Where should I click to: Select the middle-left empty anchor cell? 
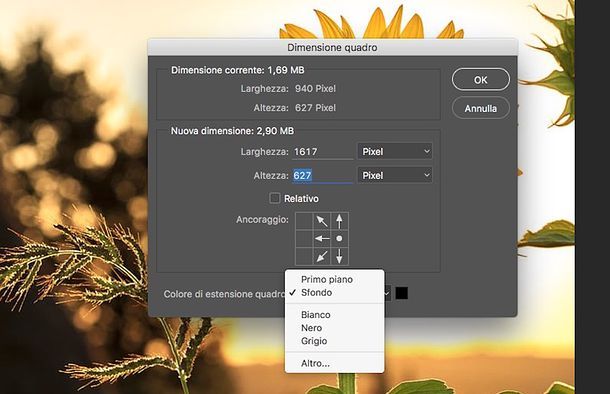[x=304, y=238]
